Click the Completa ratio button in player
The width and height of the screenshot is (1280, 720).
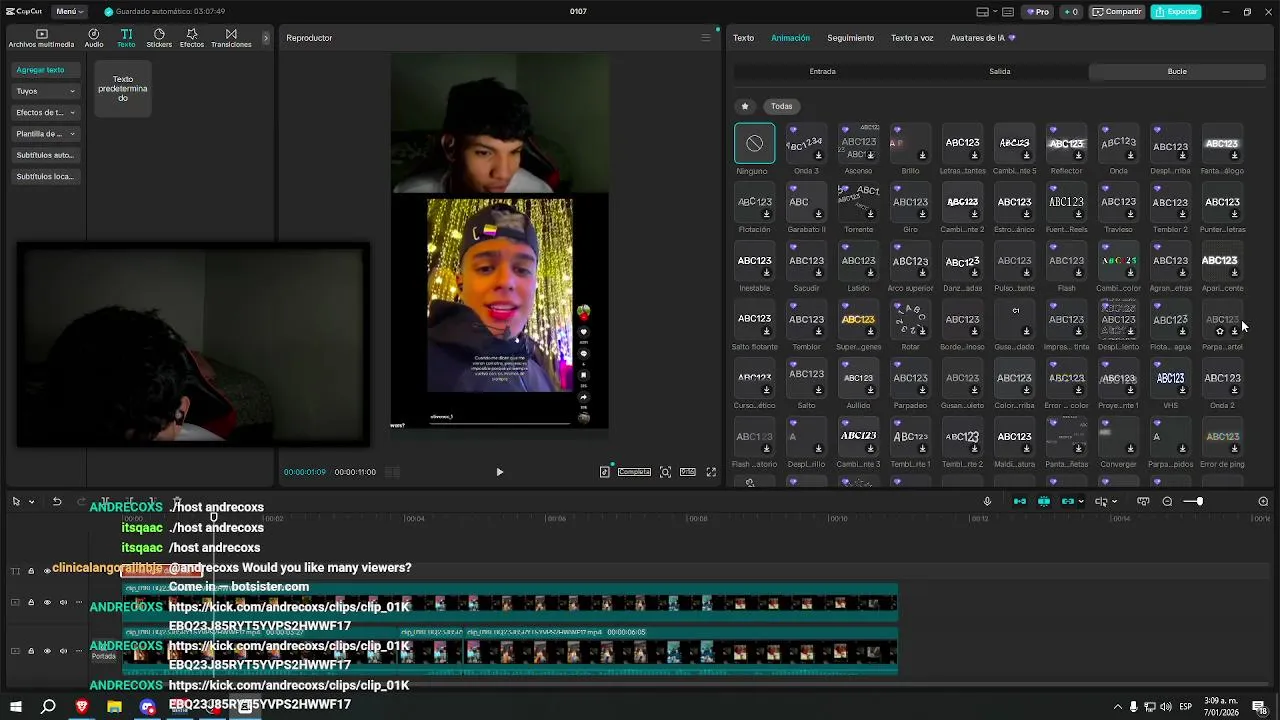click(634, 472)
